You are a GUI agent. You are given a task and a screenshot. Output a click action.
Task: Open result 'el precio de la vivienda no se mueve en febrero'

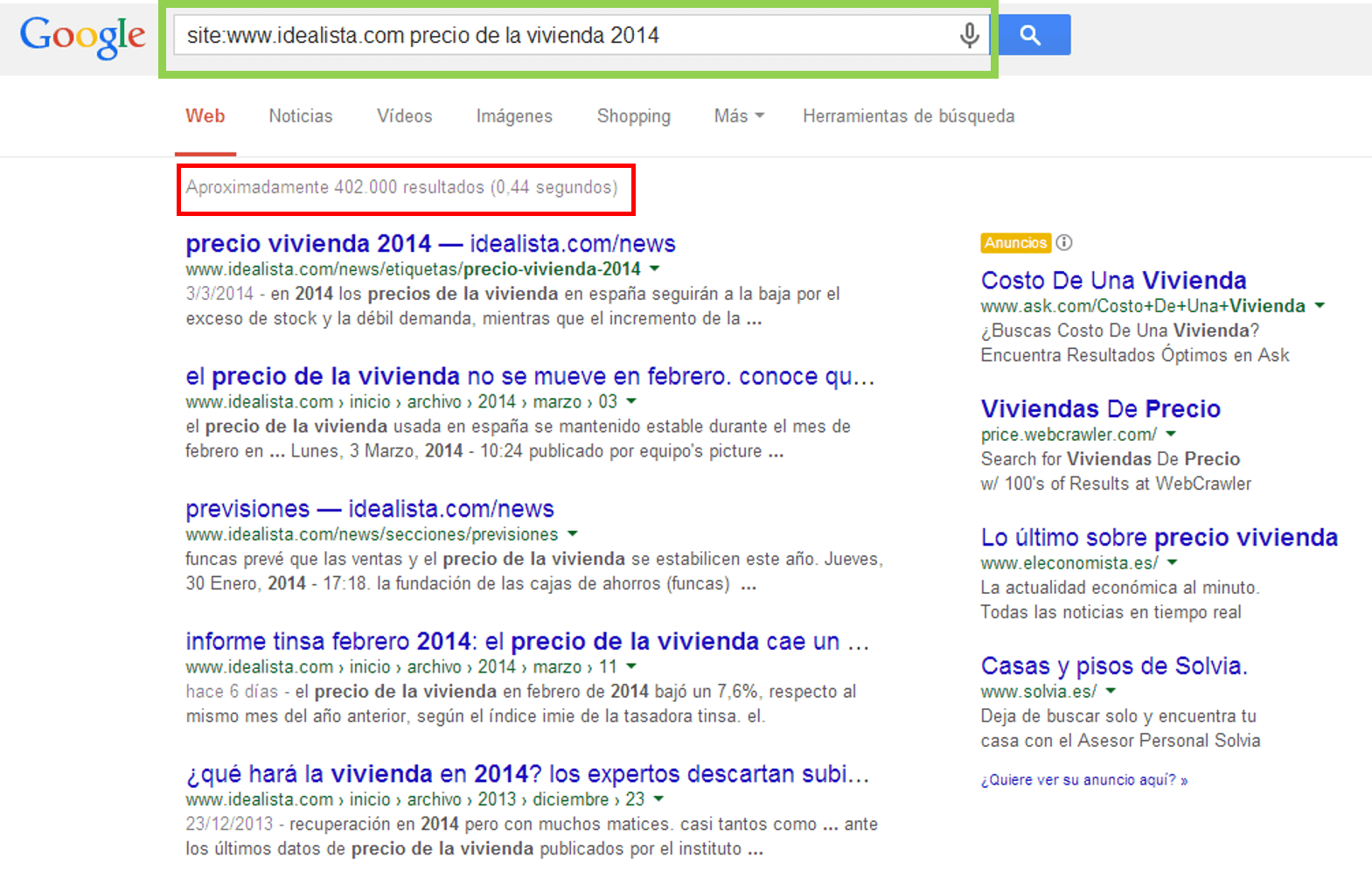tap(530, 376)
